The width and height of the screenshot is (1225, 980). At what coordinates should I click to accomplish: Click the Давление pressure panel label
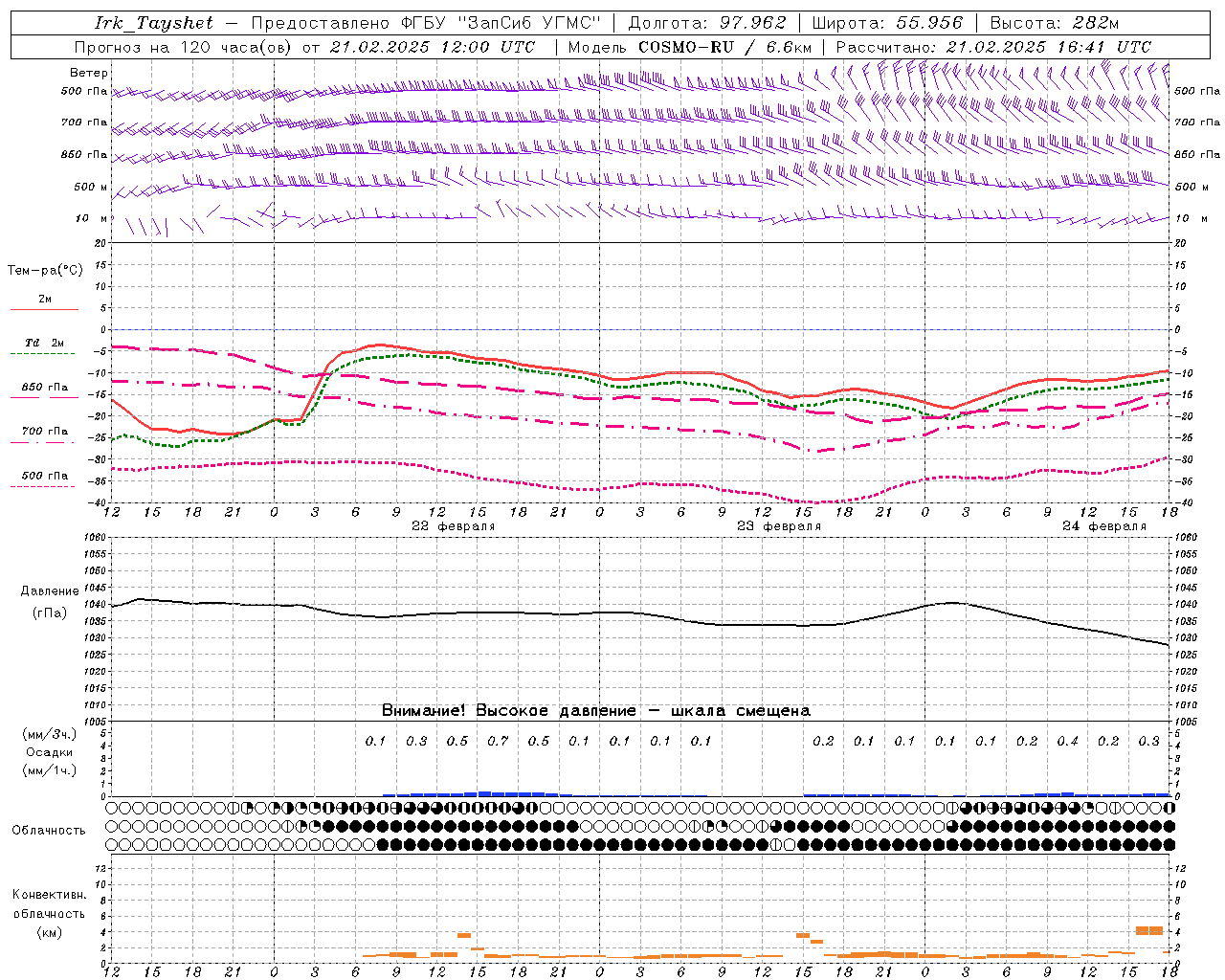coord(50,590)
